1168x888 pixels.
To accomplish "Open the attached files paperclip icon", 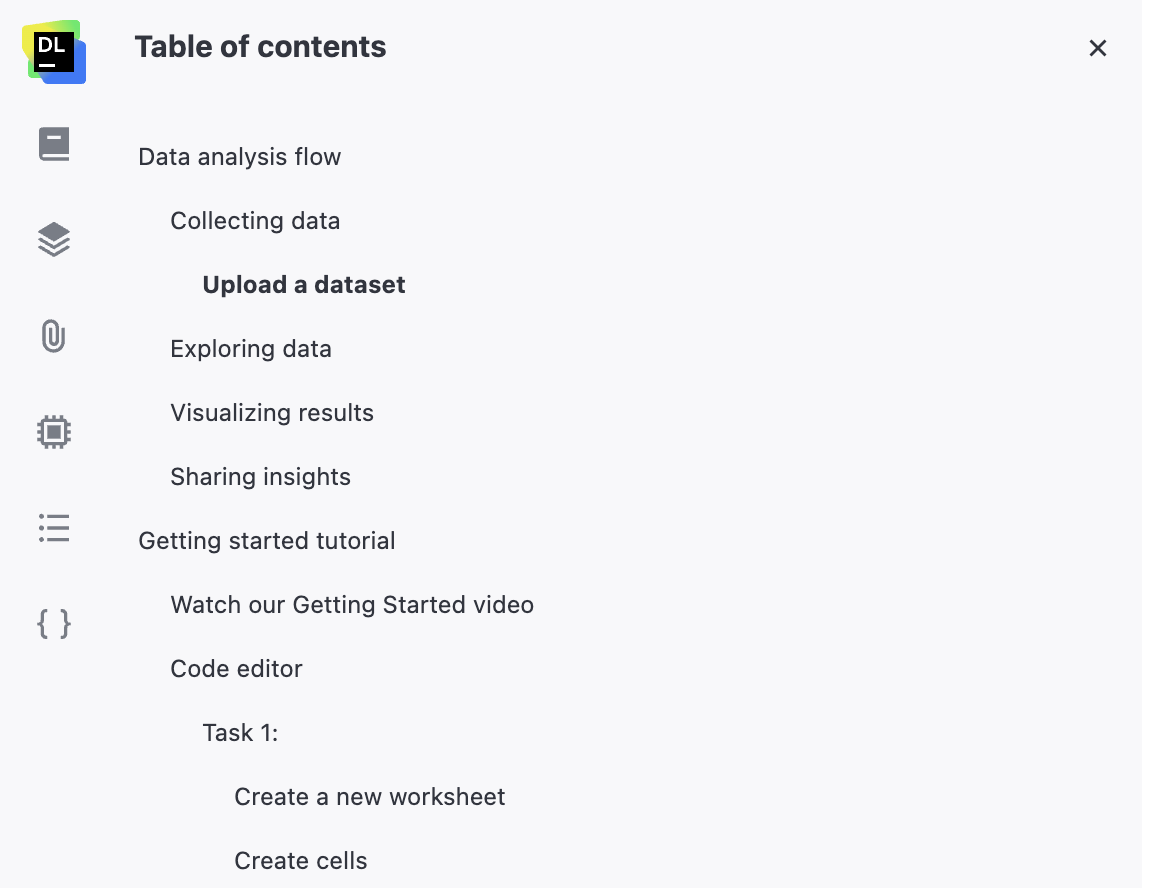I will [x=53, y=335].
